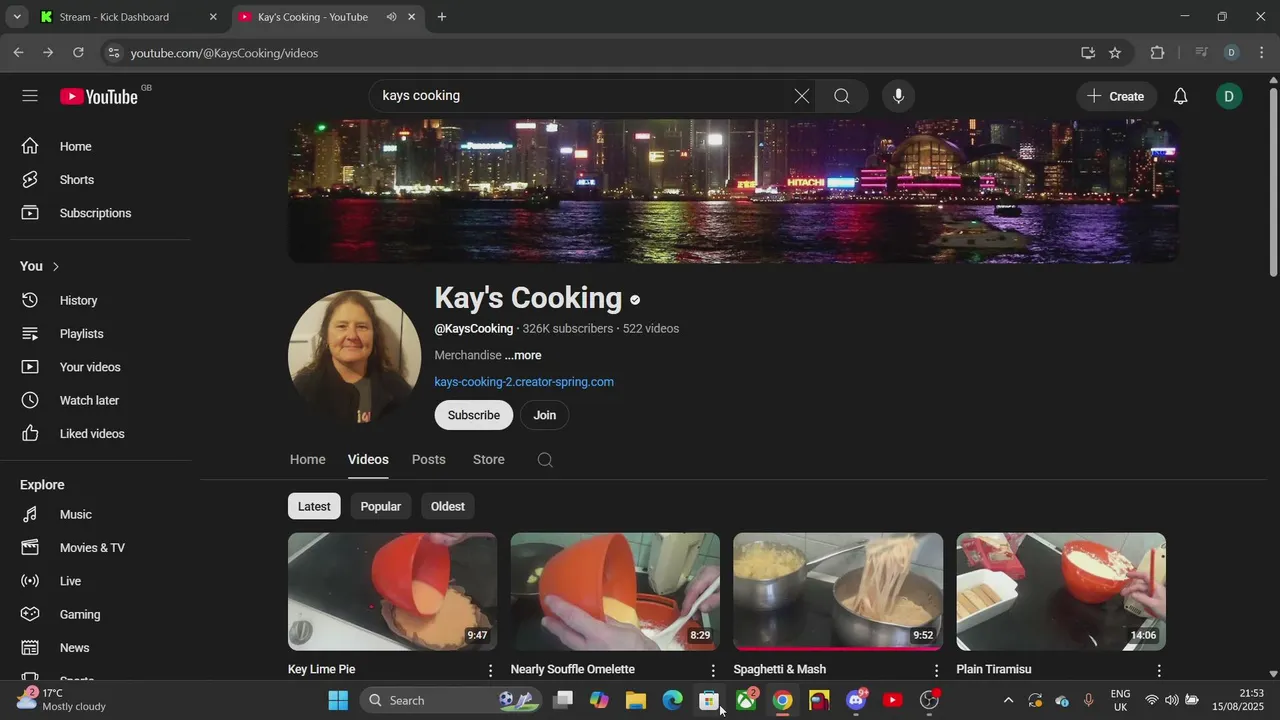Open the account avatar D menu
Screen dimensions: 1280x720
pyautogui.click(x=1229, y=96)
